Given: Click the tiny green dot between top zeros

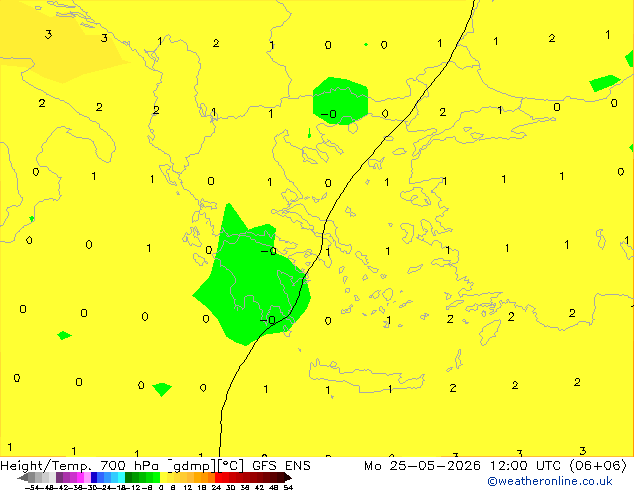Looking at the screenshot, I should 366,44.
